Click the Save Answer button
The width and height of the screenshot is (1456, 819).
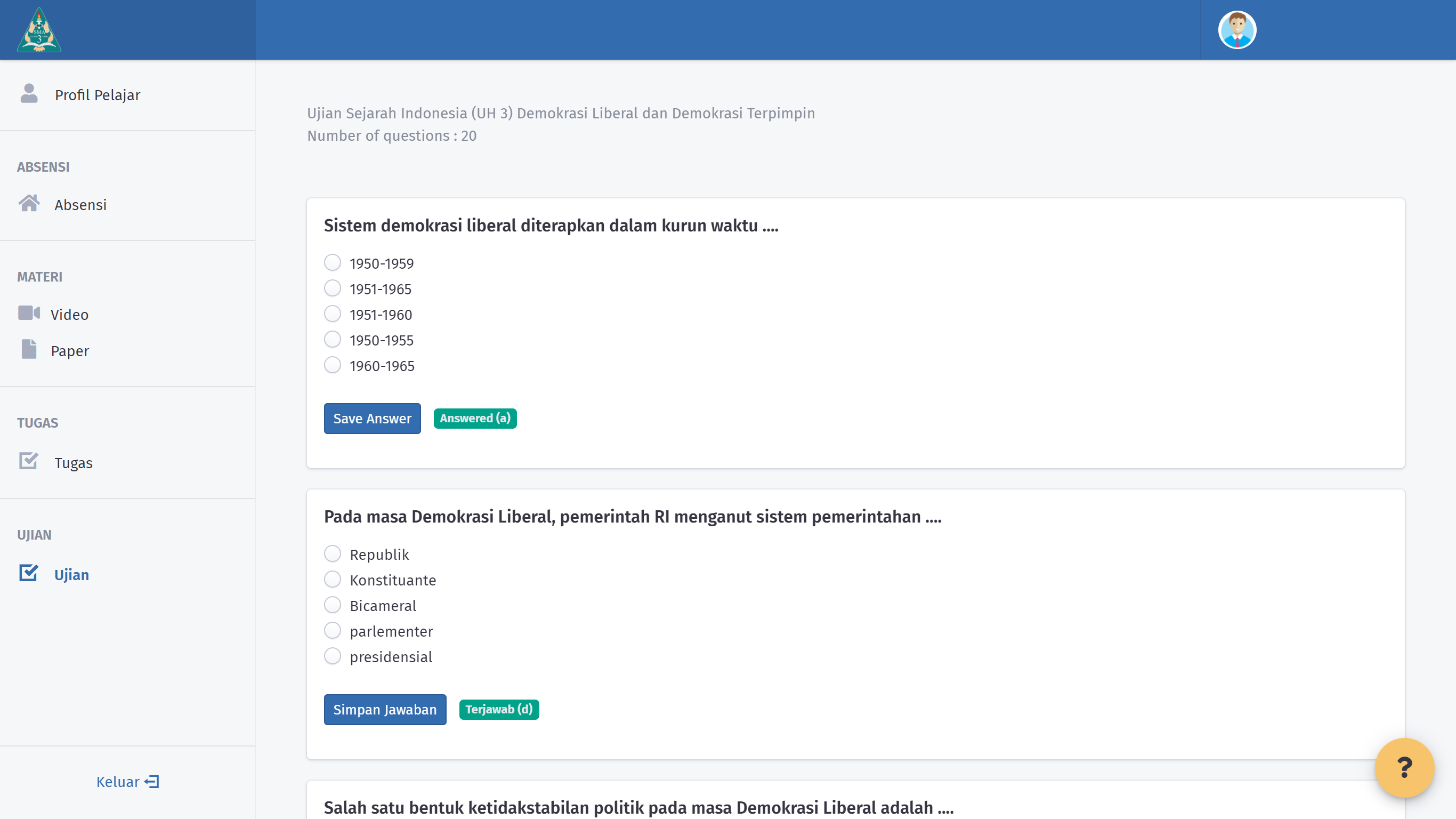372,419
